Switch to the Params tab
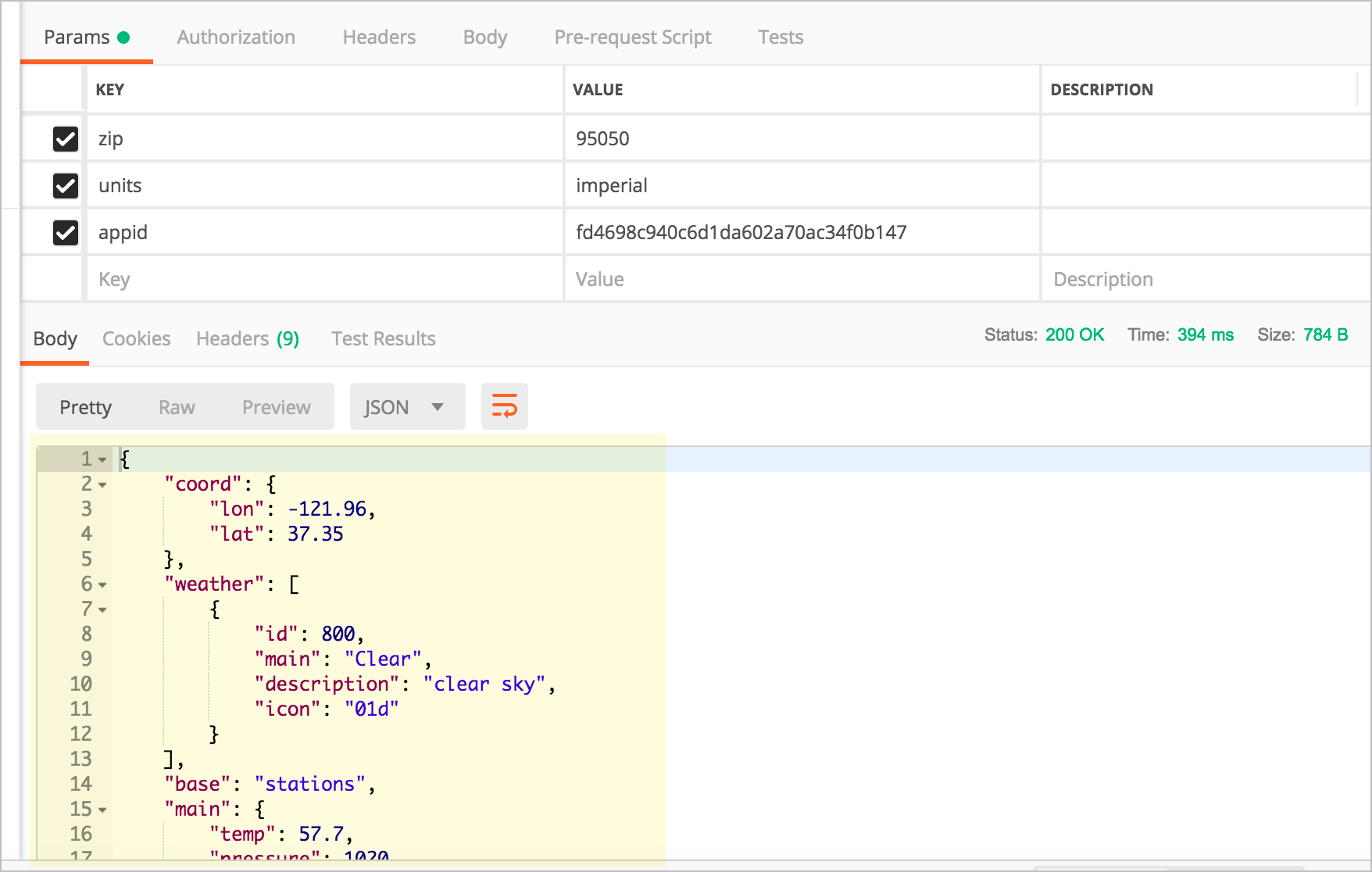 [86, 38]
